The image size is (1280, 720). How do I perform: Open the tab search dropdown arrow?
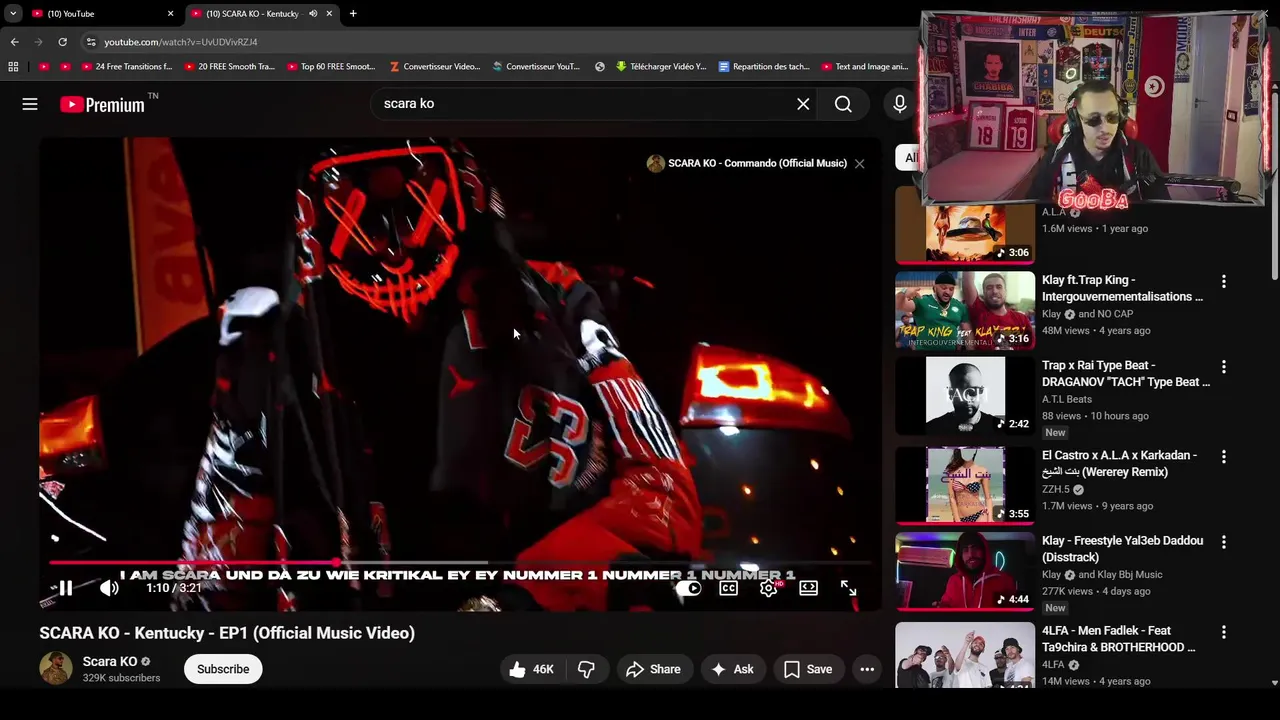click(13, 14)
